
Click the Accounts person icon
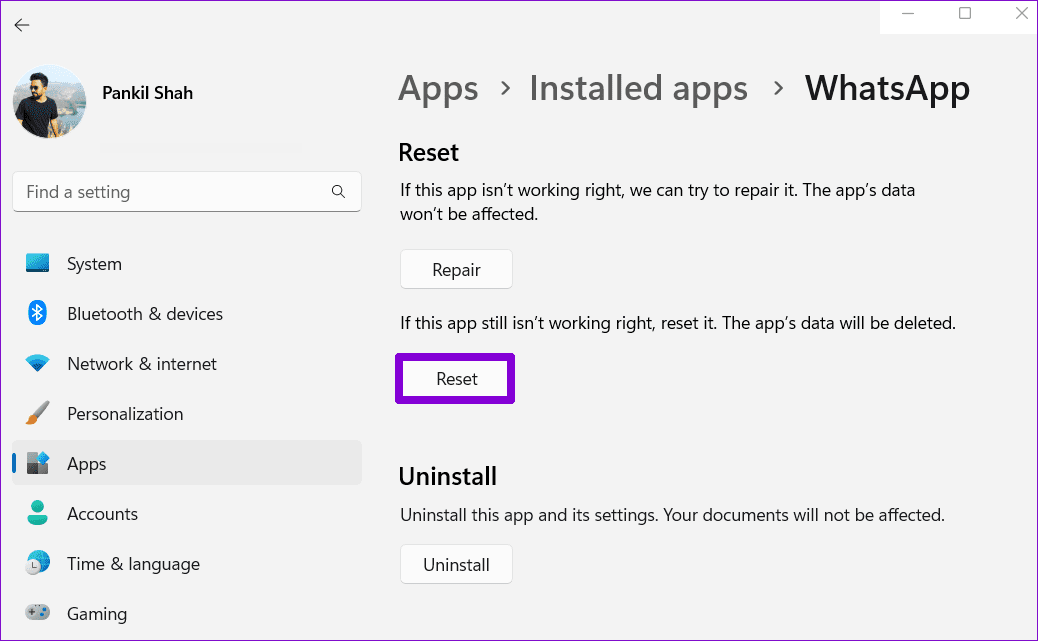click(38, 513)
